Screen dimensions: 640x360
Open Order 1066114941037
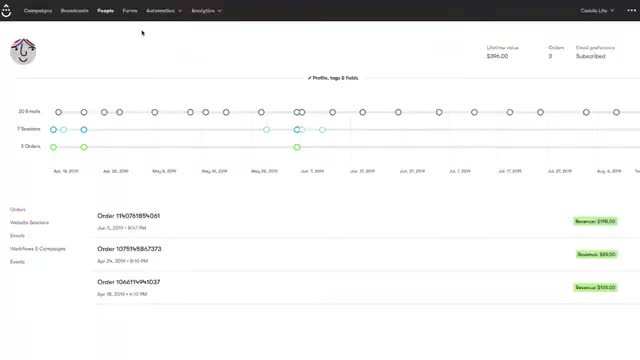(x=129, y=282)
